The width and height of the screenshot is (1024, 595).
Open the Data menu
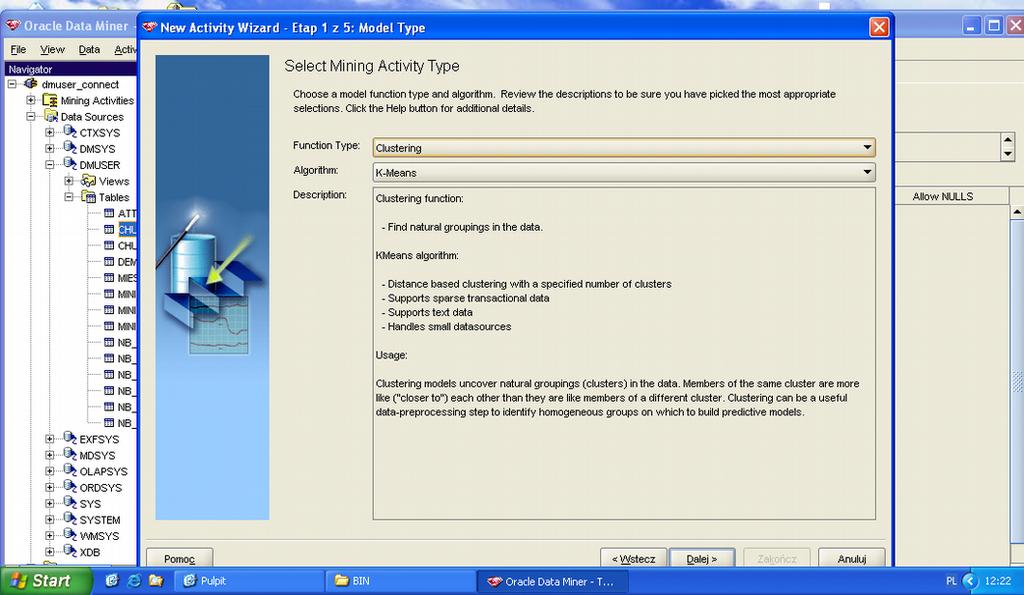pos(89,50)
